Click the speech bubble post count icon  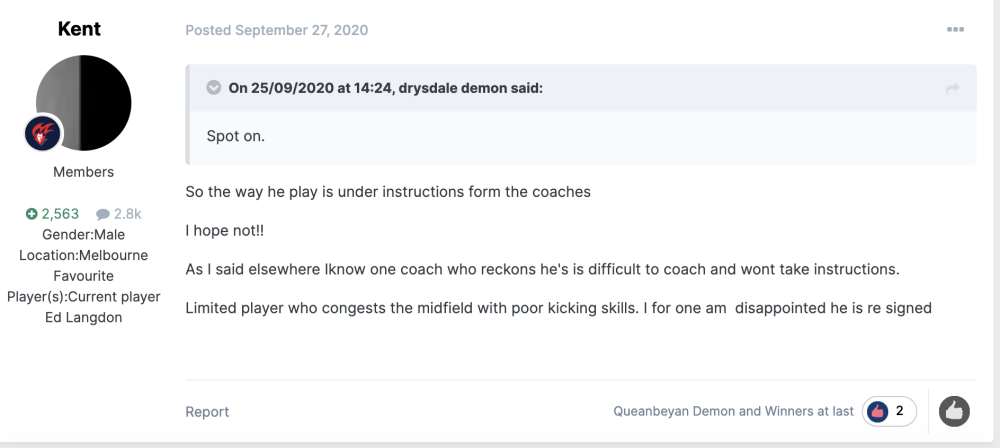coord(102,214)
